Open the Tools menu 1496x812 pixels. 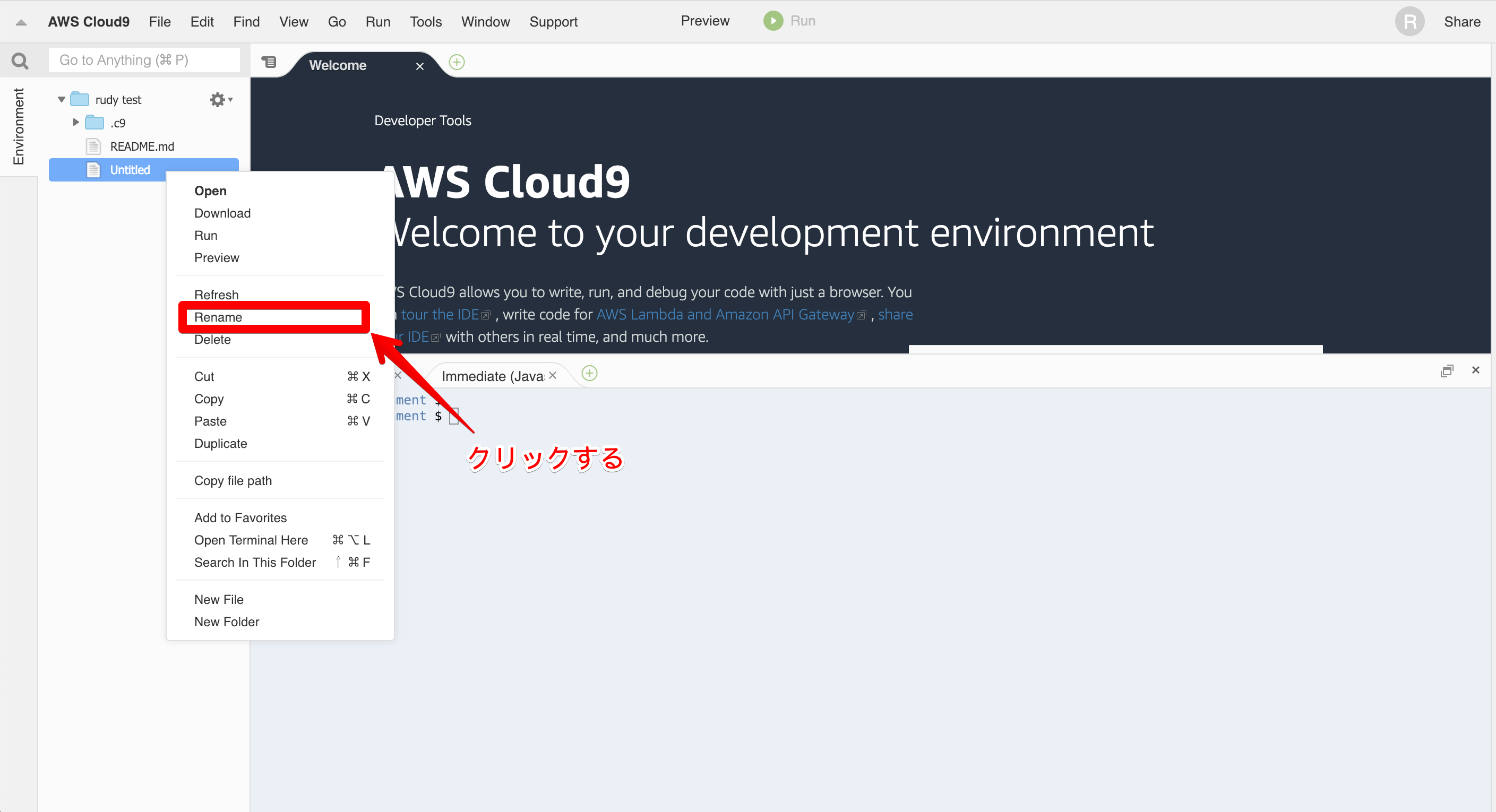[426, 22]
